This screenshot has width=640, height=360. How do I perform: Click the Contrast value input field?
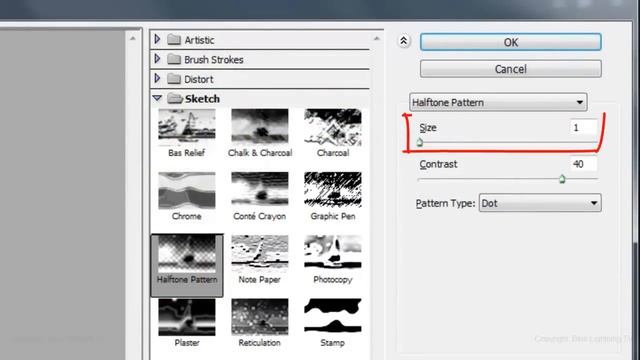tap(583, 164)
